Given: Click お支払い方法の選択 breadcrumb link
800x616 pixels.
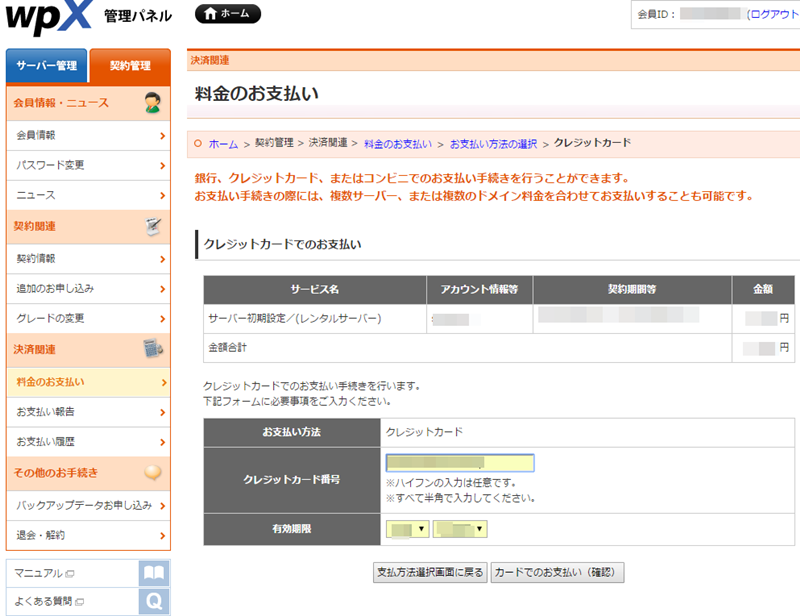Looking at the screenshot, I should point(493,144).
